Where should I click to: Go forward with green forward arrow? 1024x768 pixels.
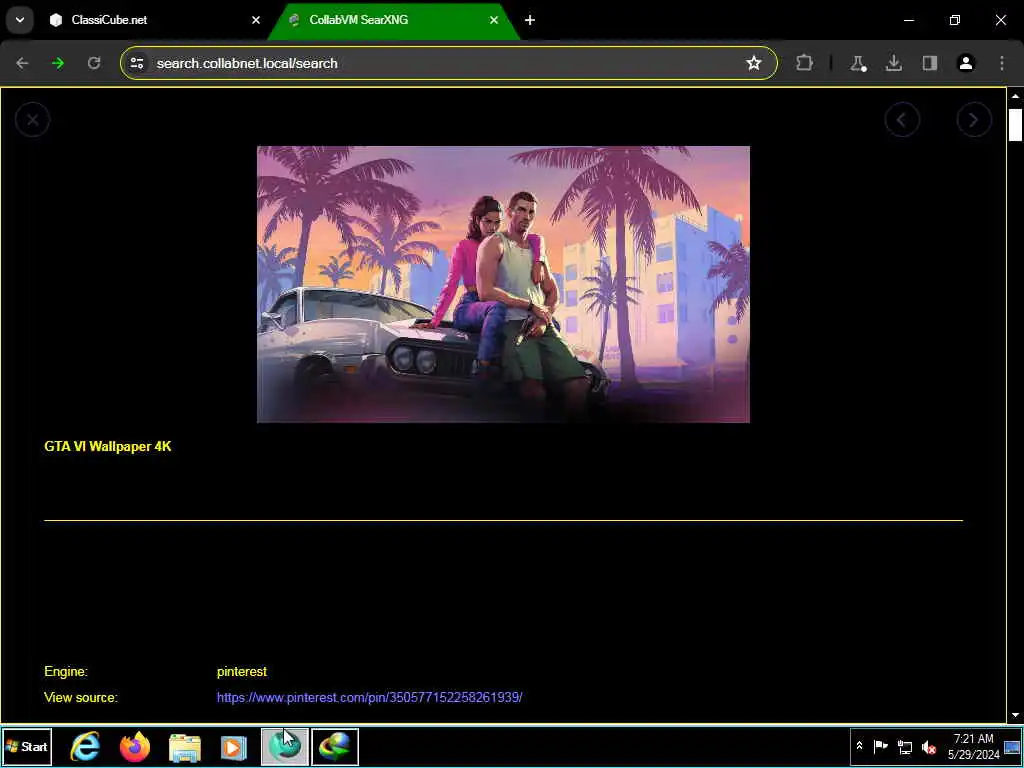pos(58,63)
